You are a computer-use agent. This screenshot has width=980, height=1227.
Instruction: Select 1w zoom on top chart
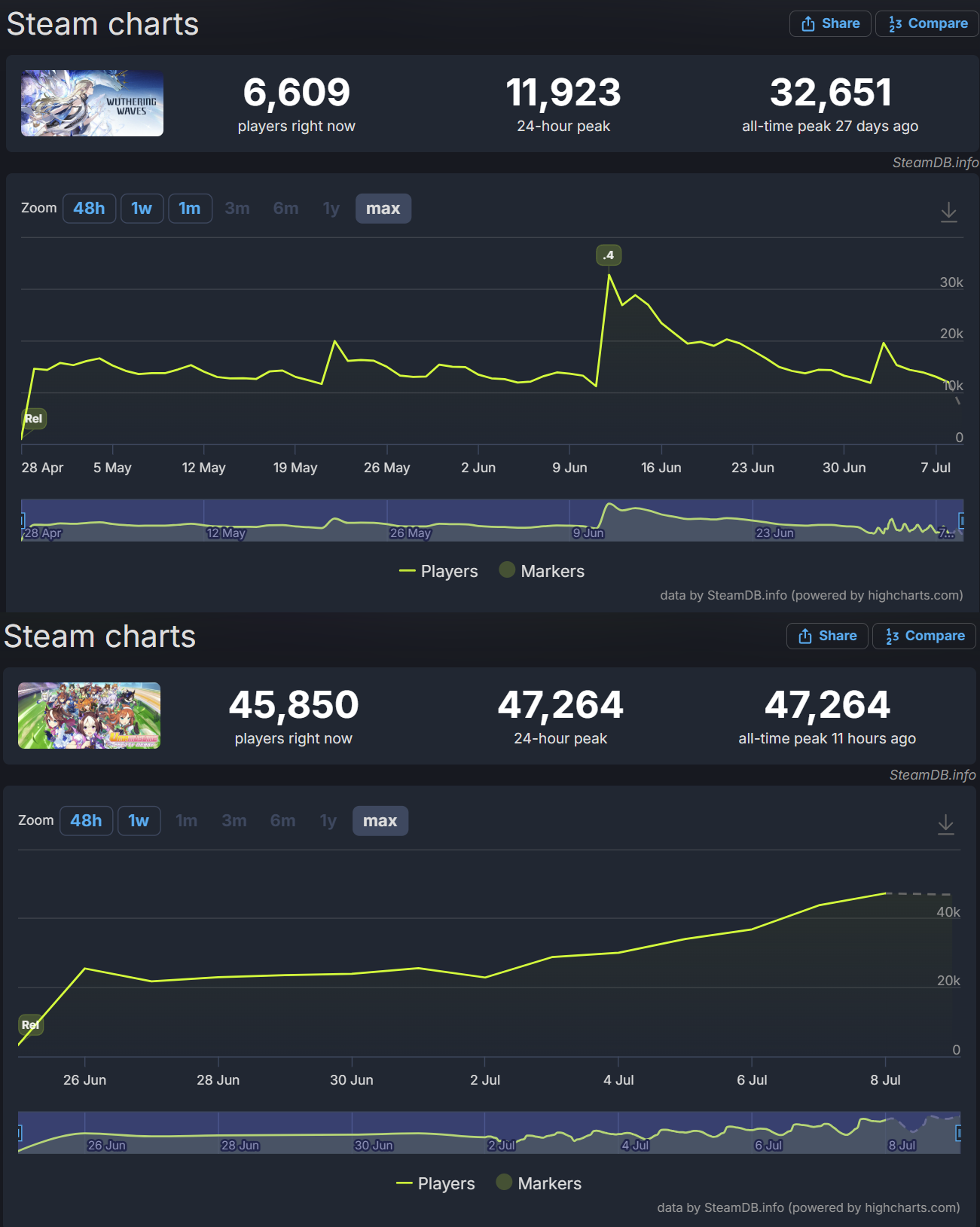click(142, 209)
